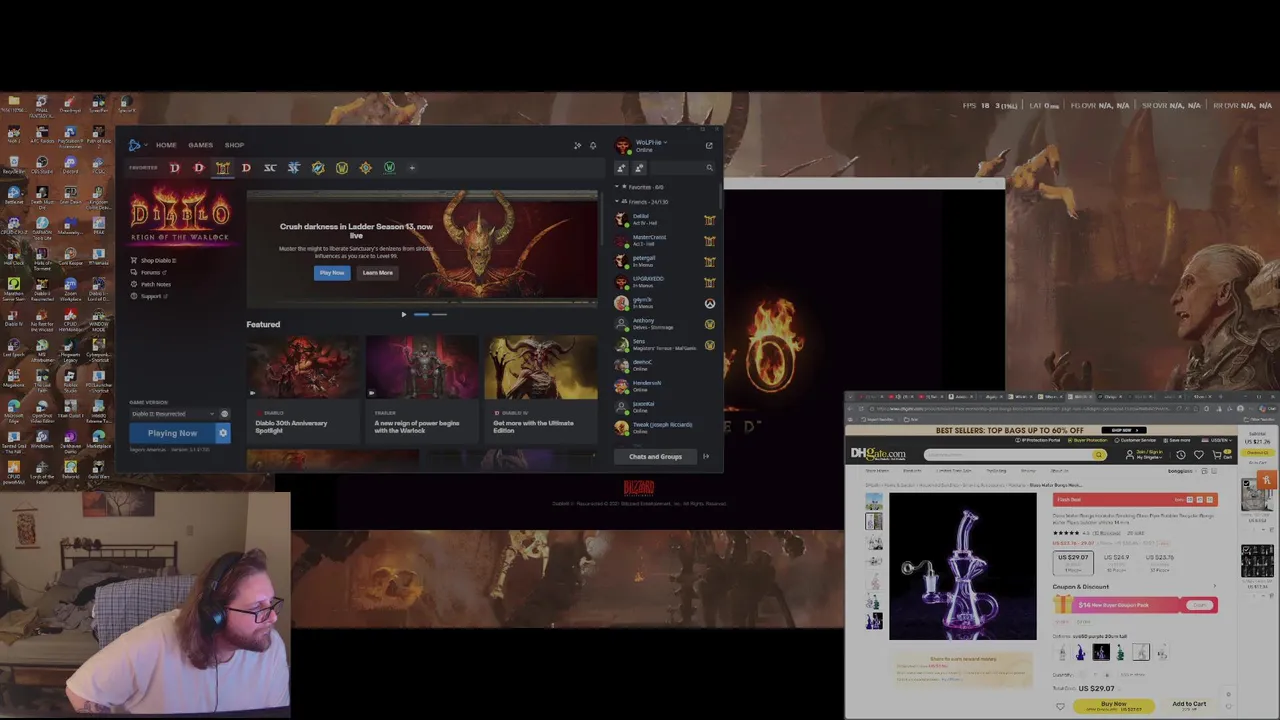
Task: Open friend petergall in the friends list
Action: coord(665,261)
